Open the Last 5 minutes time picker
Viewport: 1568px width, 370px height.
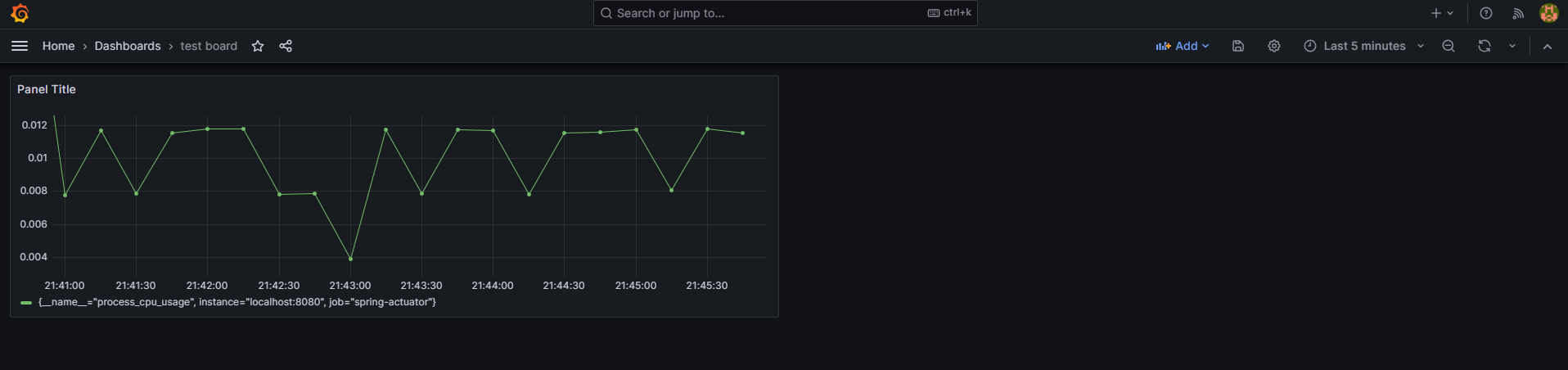point(1363,46)
